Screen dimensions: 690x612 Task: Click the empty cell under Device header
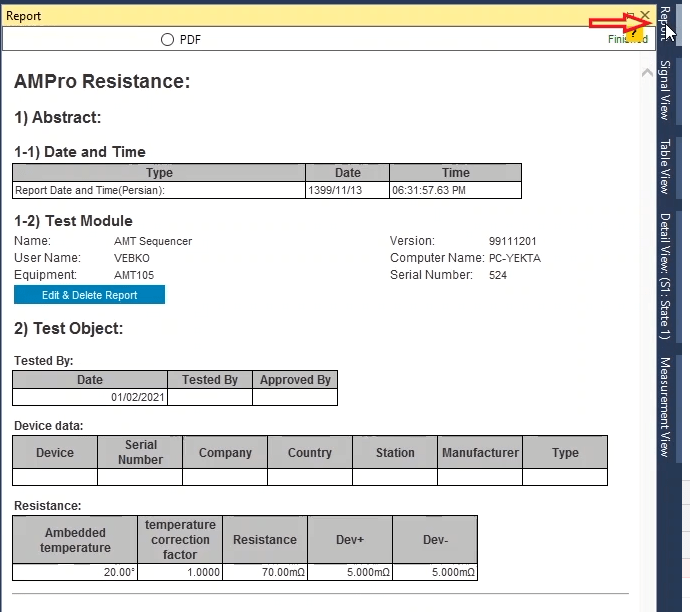[55, 477]
